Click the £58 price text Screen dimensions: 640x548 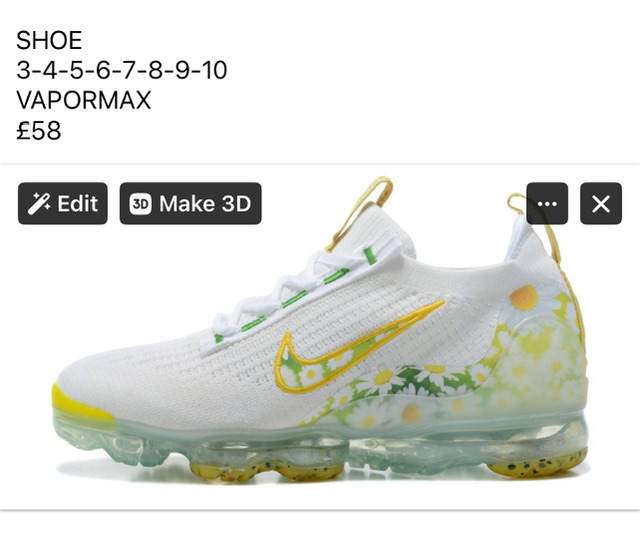tap(39, 131)
